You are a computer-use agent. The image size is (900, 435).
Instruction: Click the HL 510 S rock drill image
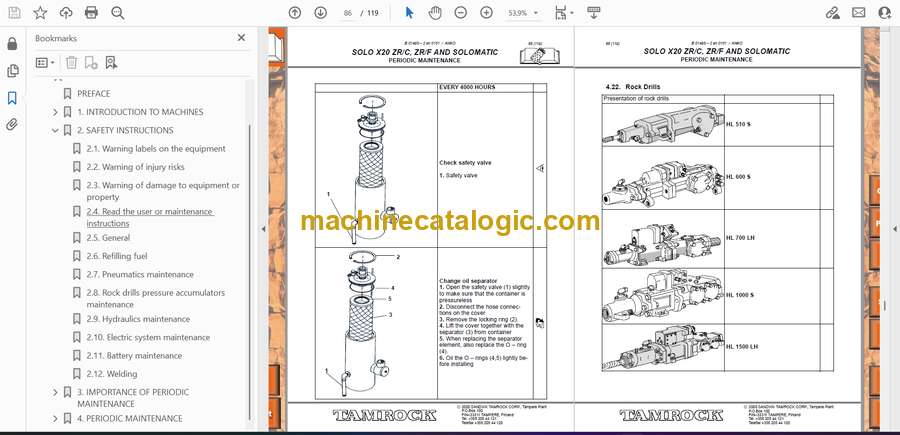click(x=662, y=125)
